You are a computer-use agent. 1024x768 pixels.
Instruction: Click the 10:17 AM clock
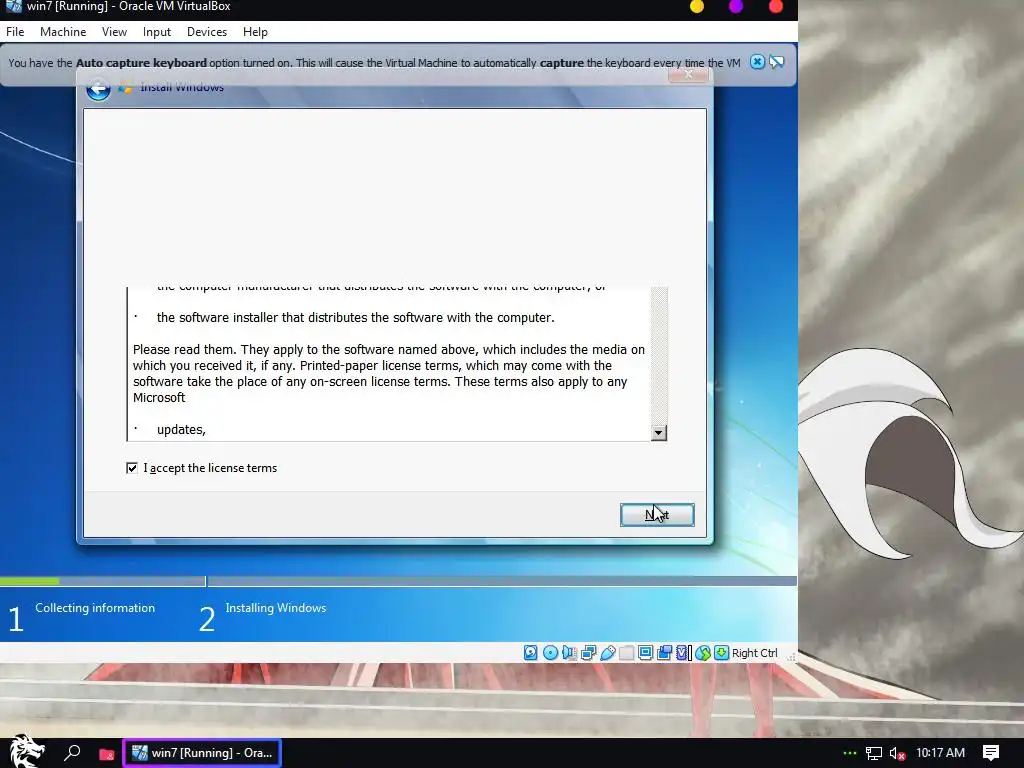click(x=940, y=752)
